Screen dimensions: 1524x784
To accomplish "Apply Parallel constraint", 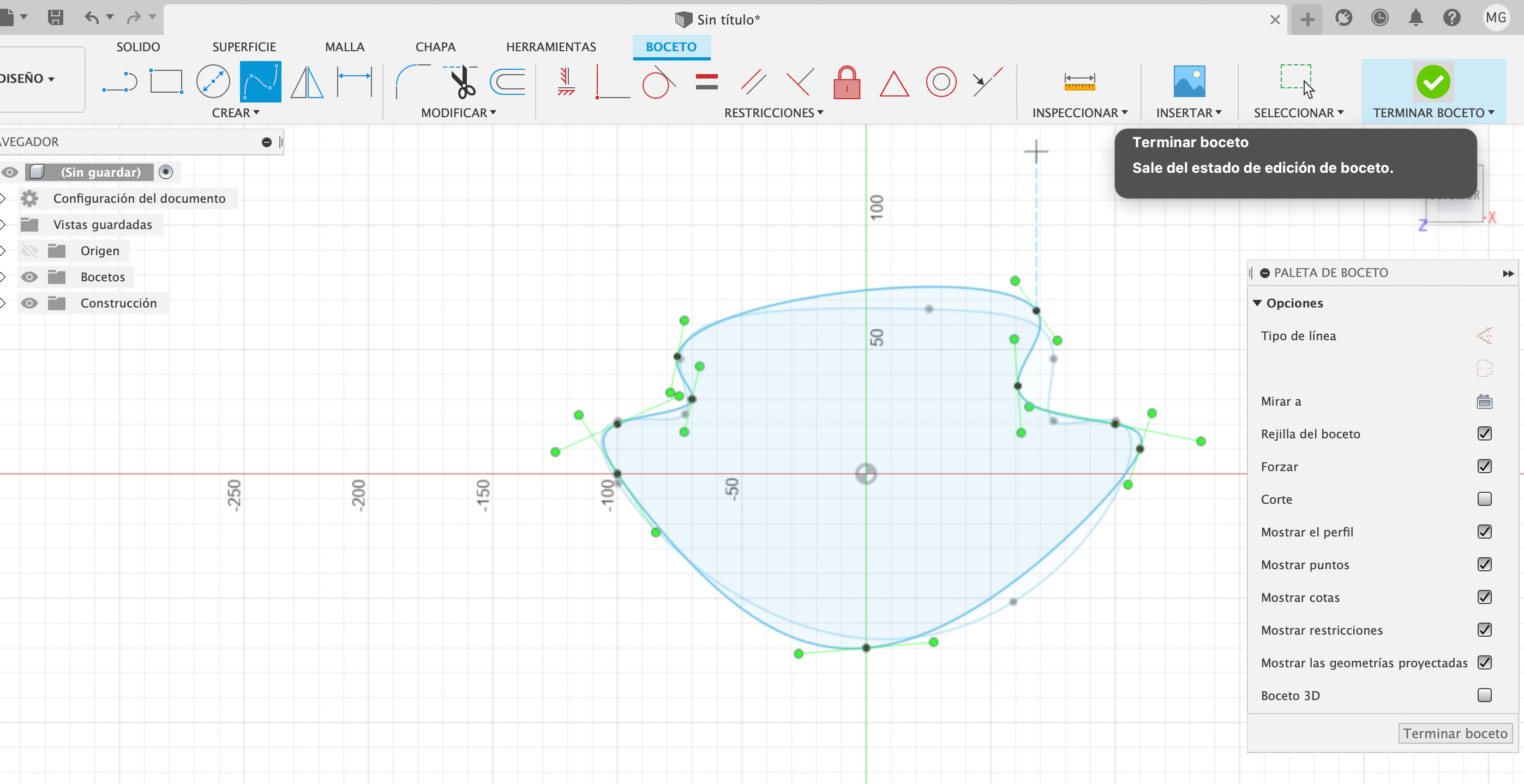I will pyautogui.click(x=753, y=82).
